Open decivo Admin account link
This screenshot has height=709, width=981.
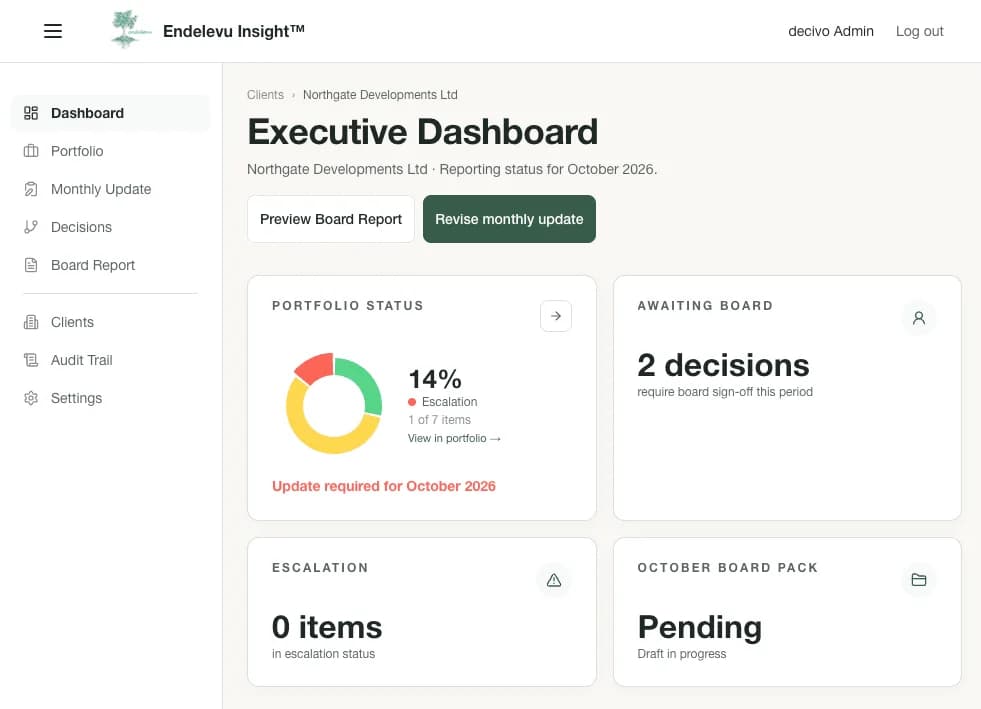coord(831,31)
